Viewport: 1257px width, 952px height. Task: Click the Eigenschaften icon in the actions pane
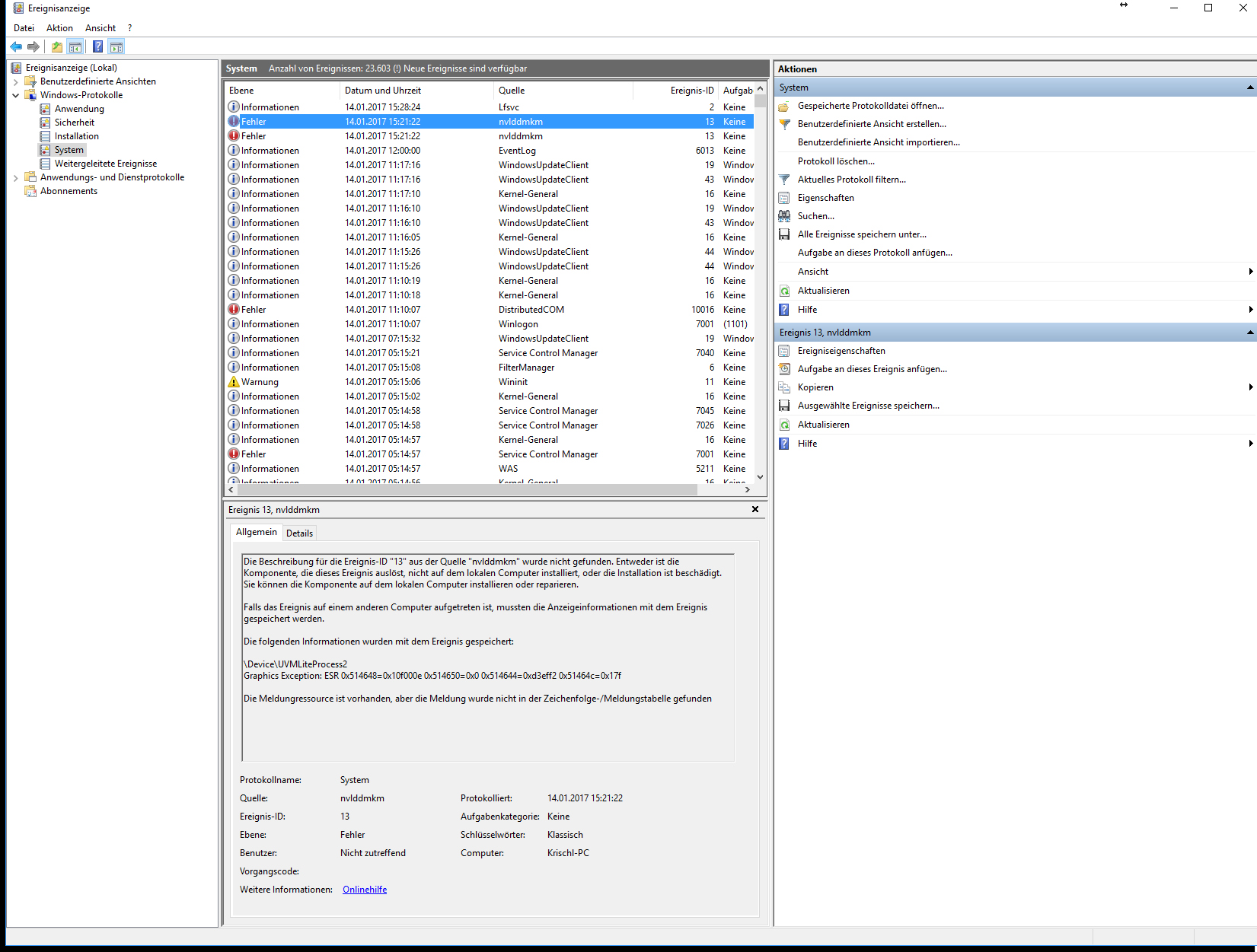(783, 198)
